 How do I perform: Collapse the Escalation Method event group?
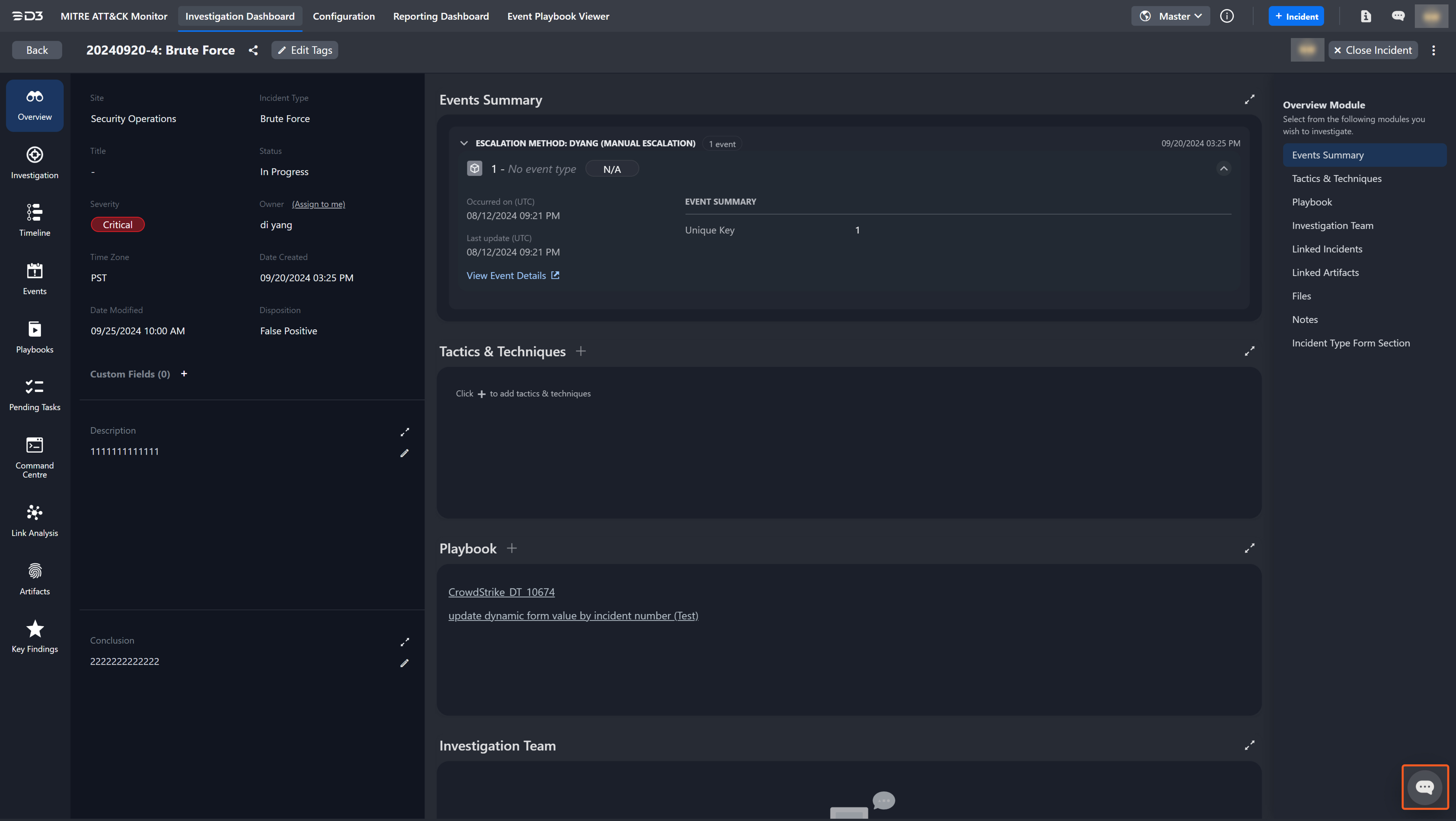pyautogui.click(x=464, y=144)
